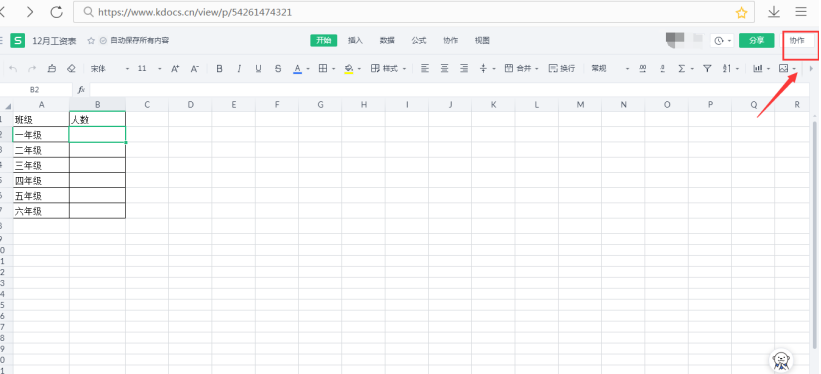Viewport: 821px width, 374px height.
Task: Open the 公式 tab
Action: click(x=418, y=40)
